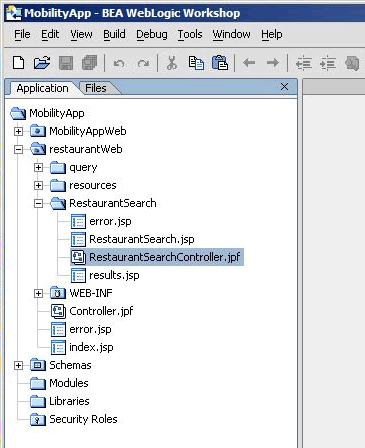Collapse the RestaurantSearch folder
365x448 pixels.
click(x=38, y=203)
